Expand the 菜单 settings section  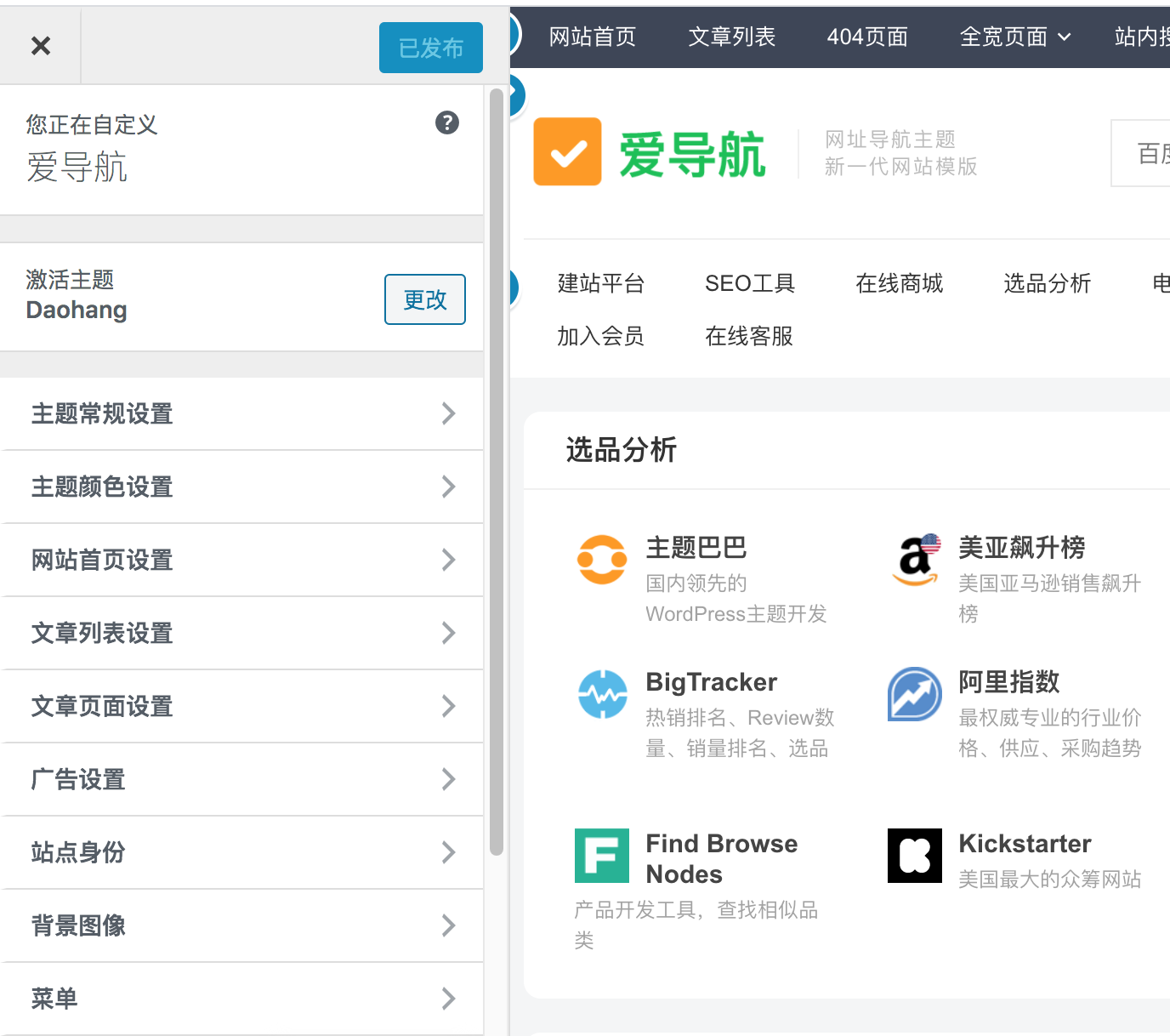(241, 999)
